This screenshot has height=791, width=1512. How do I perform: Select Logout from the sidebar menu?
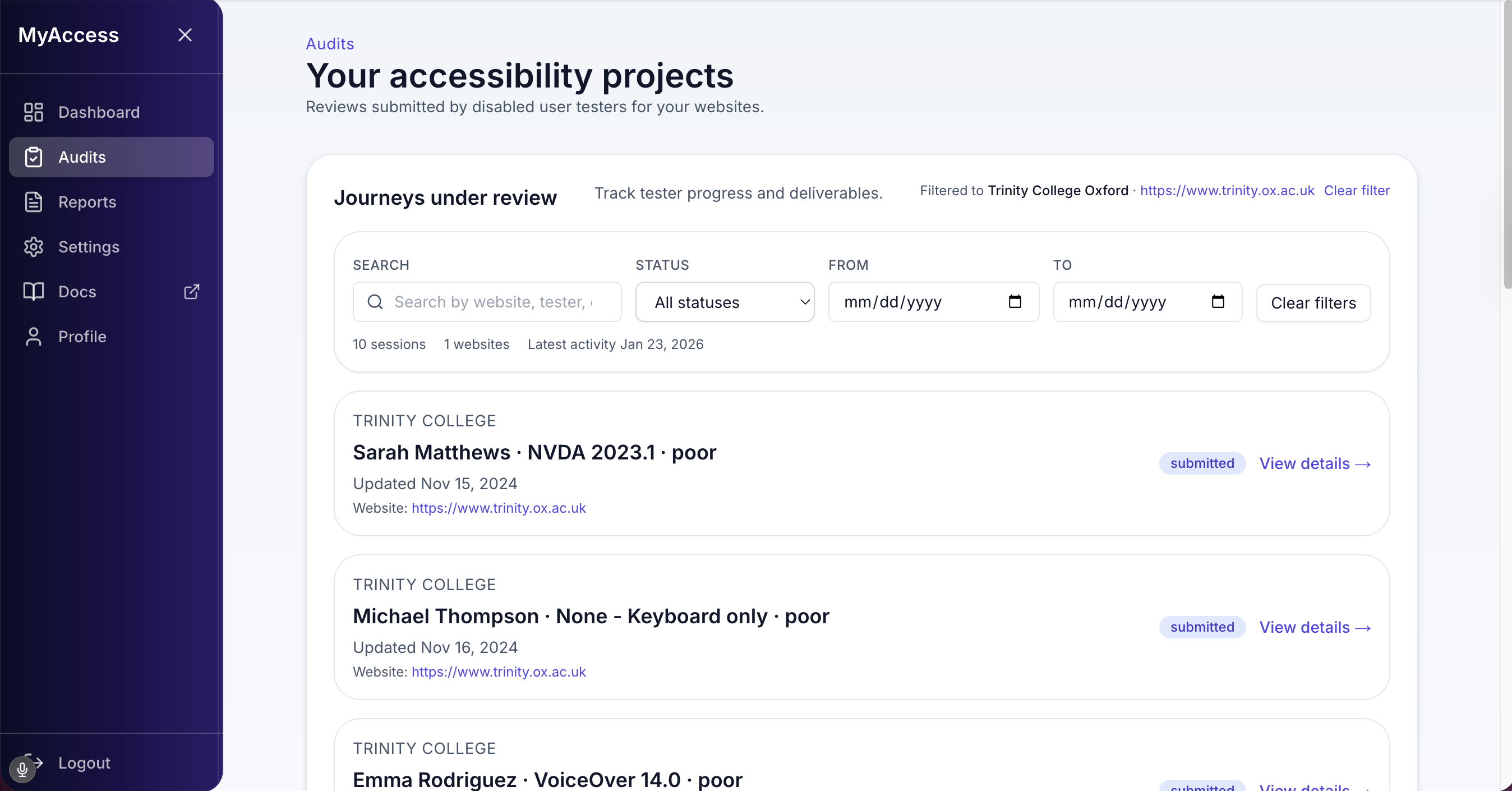84,764
